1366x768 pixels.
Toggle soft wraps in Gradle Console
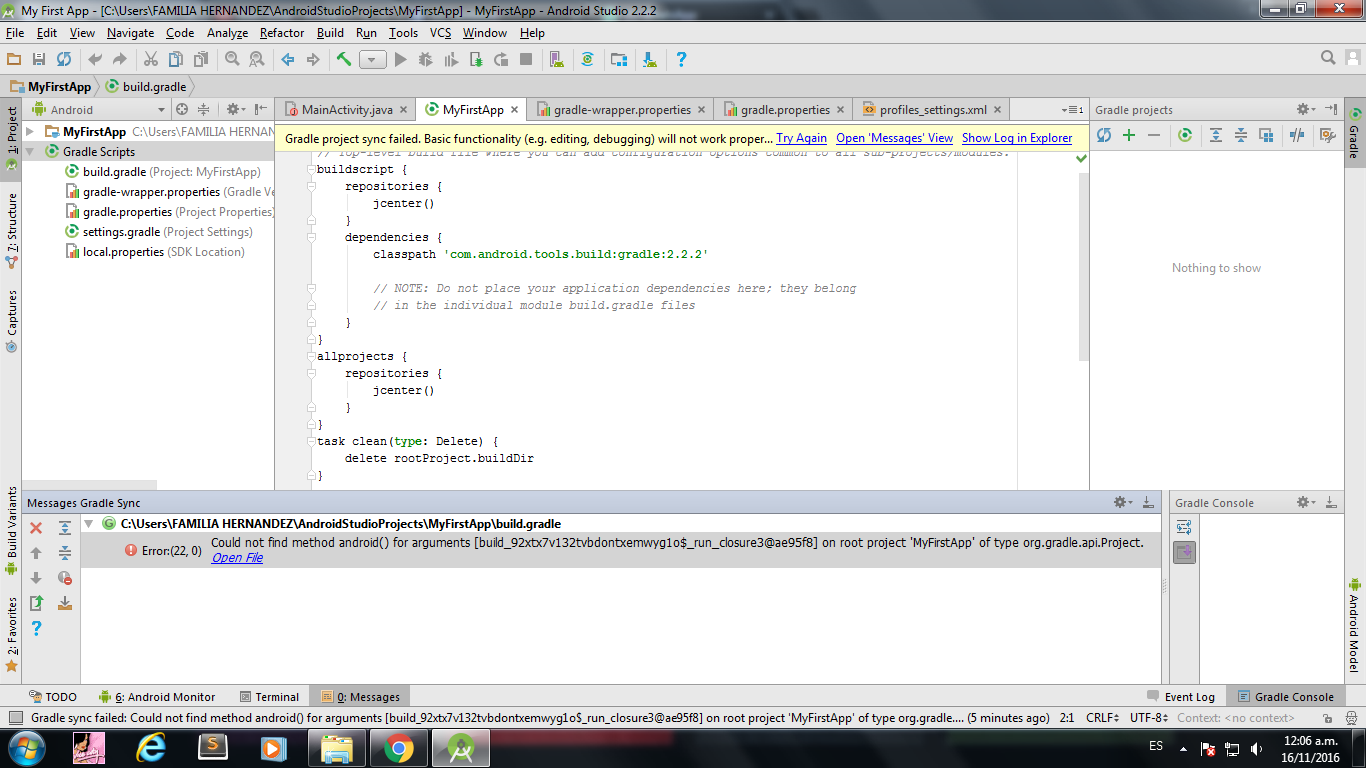(x=1184, y=528)
